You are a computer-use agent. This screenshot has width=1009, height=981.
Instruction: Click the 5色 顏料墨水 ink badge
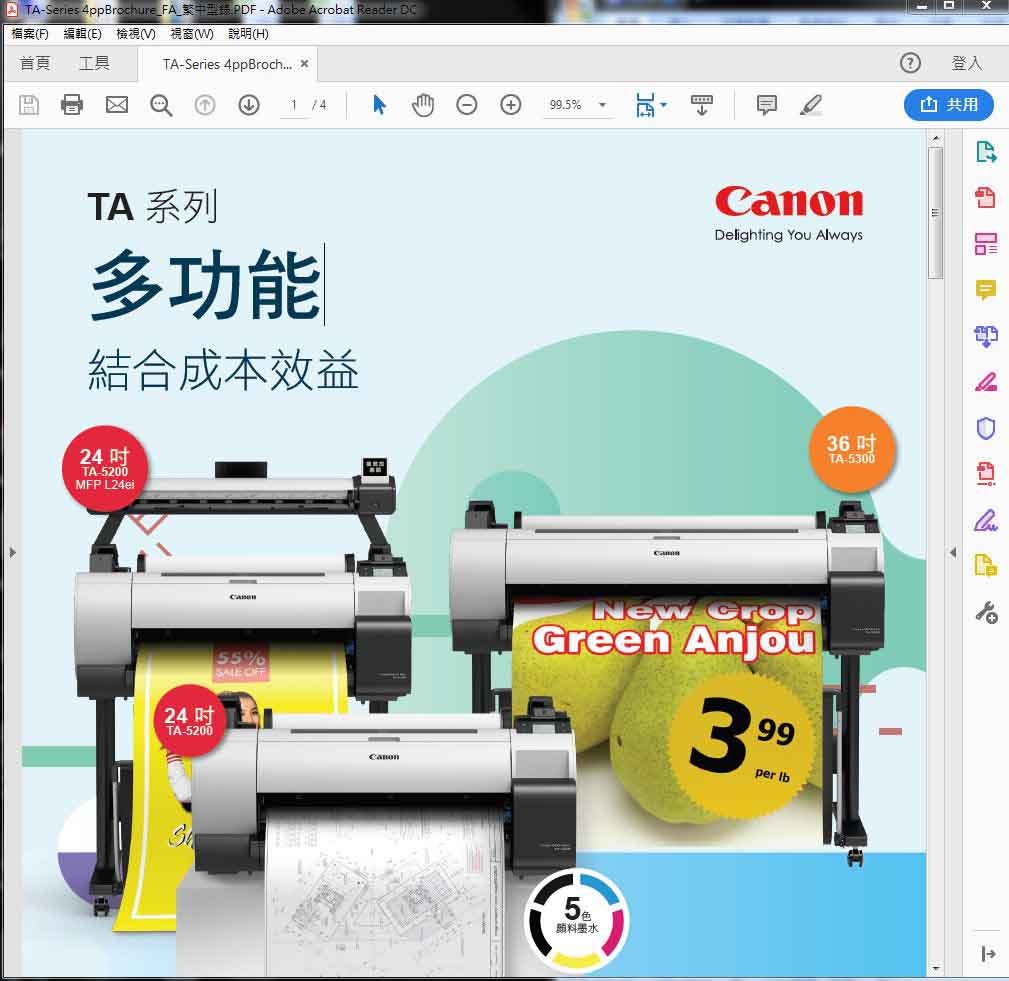point(577,918)
